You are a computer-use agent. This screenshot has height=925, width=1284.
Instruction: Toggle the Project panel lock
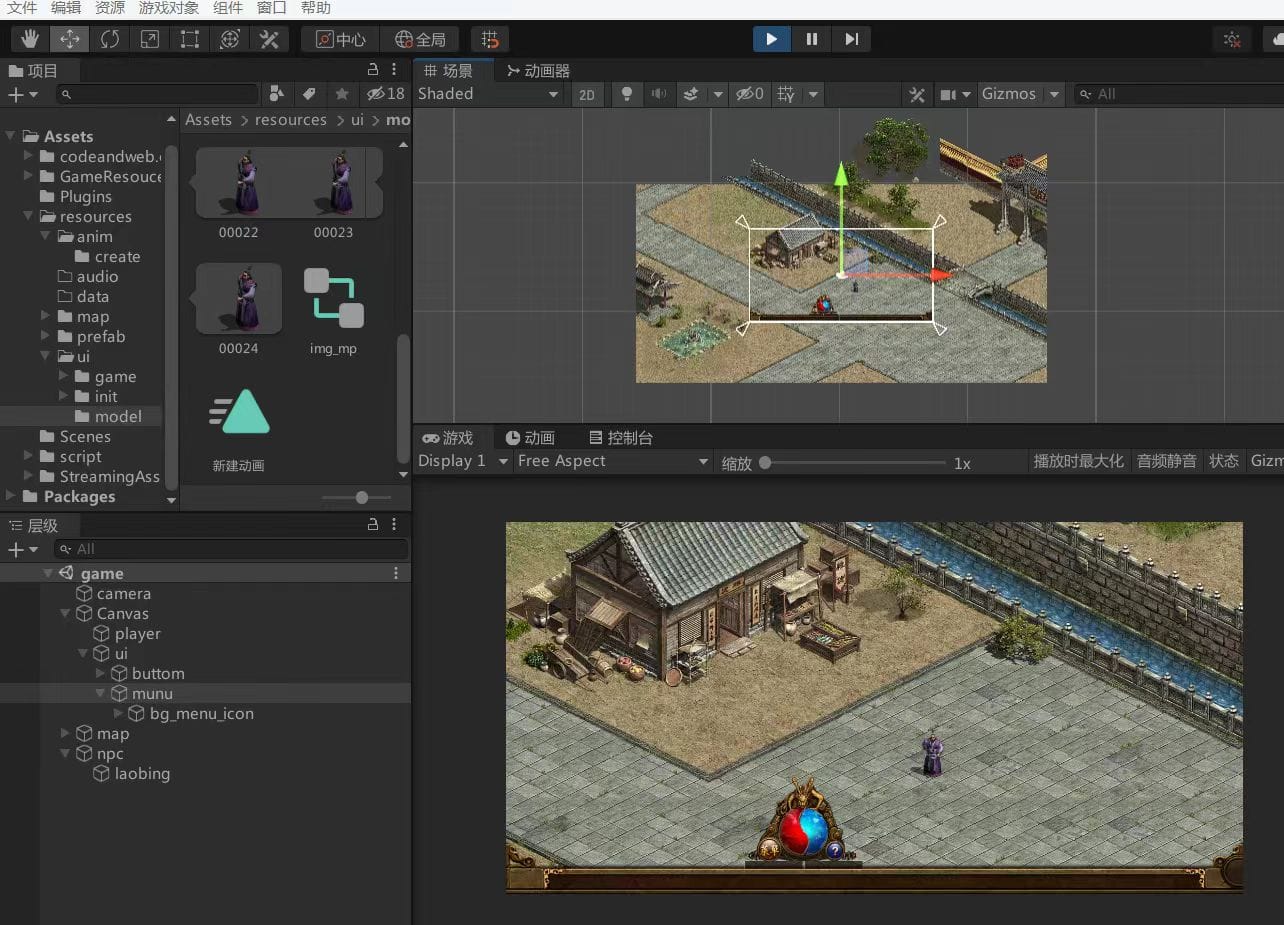(x=373, y=70)
